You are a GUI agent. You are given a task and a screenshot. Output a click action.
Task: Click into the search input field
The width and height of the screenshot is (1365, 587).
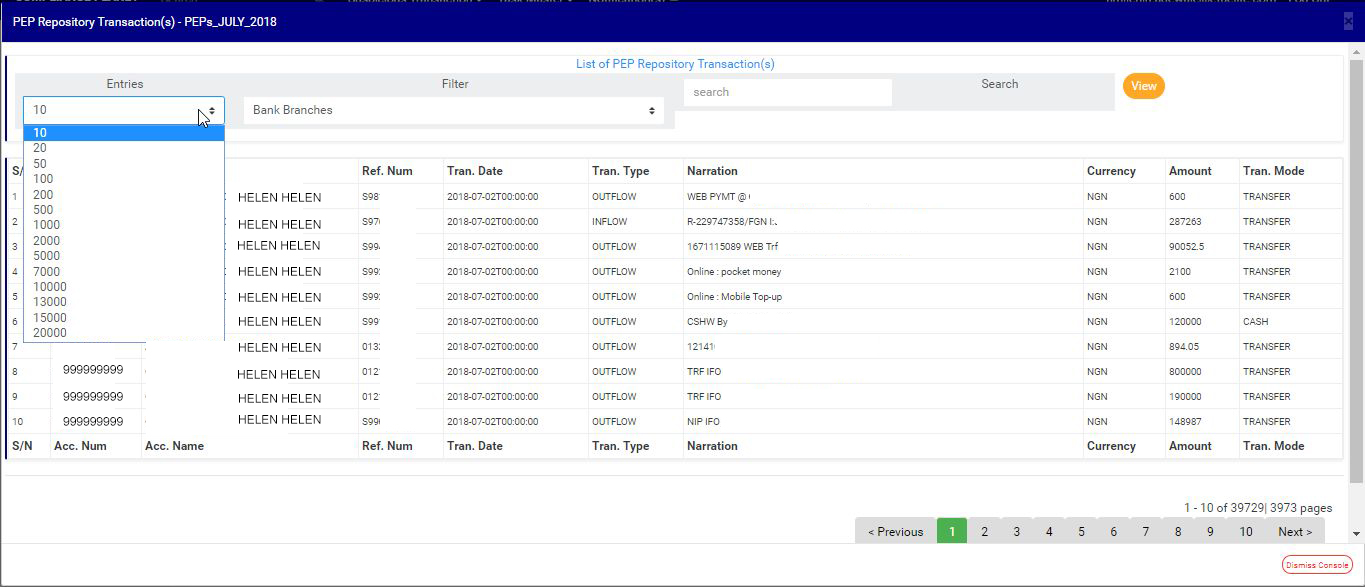787,92
